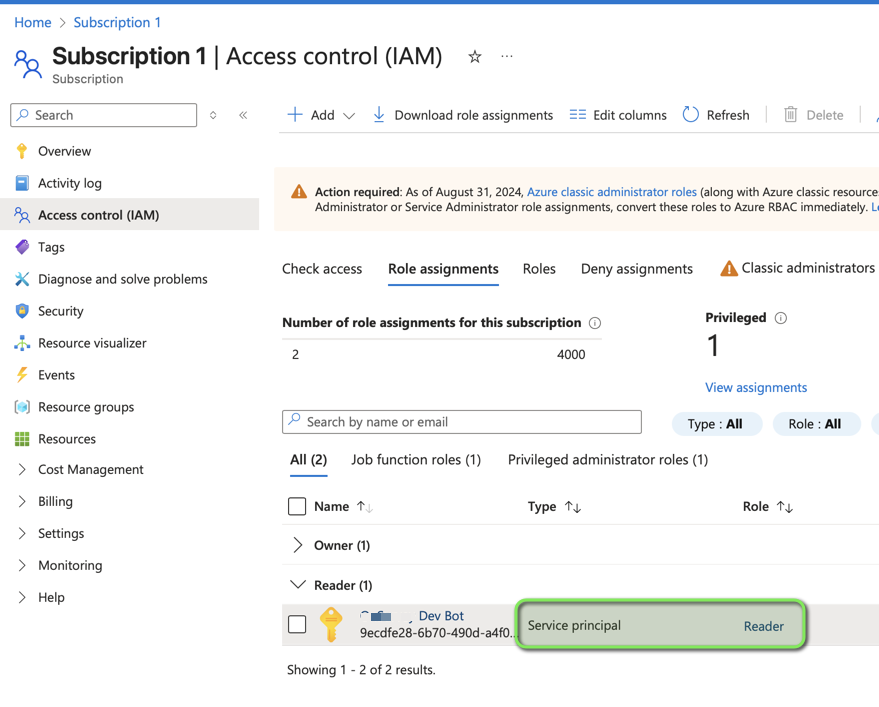Check the Dev Bot row checkbox
The width and height of the screenshot is (879, 707).
click(297, 625)
